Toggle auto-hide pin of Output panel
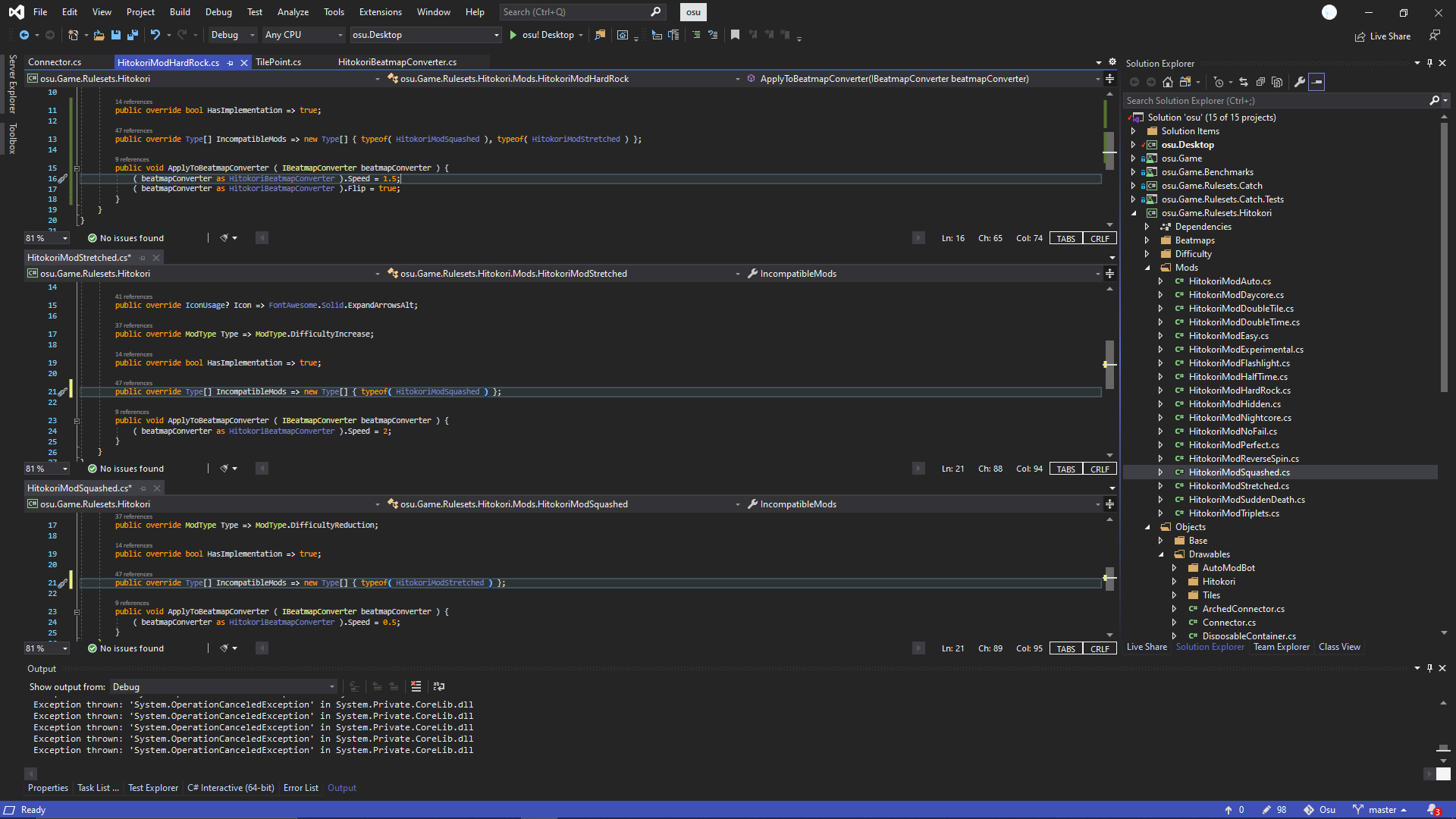Screen dimensions: 1456x819 pyautogui.click(x=1429, y=669)
